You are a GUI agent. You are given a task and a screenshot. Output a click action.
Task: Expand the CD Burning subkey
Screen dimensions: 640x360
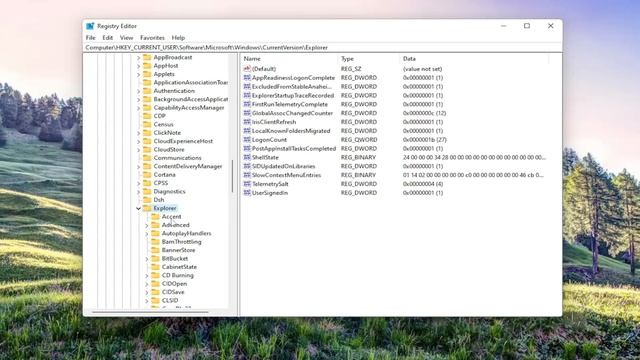coord(147,276)
